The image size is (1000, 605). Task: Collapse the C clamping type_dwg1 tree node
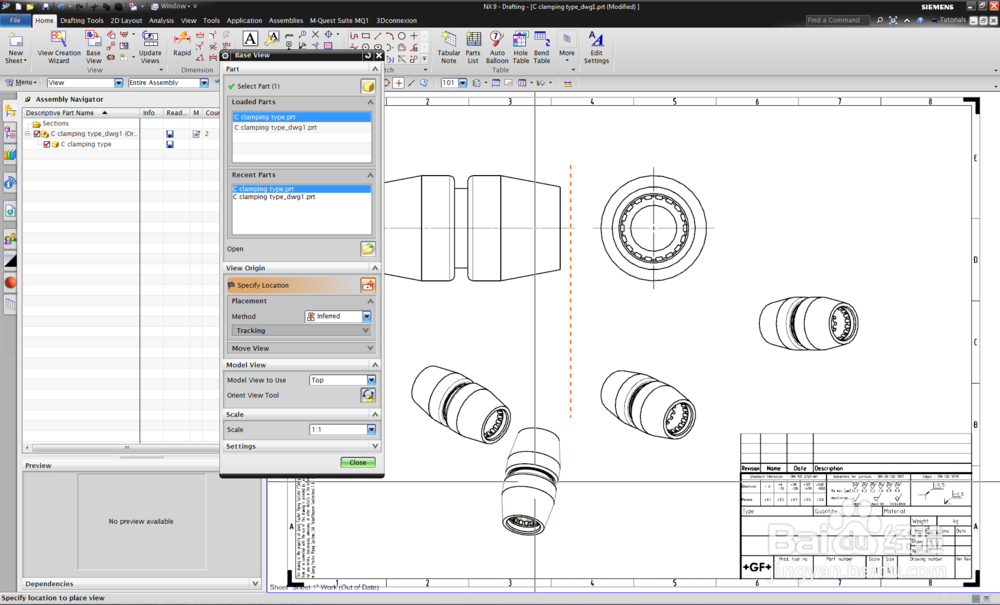(x=28, y=134)
